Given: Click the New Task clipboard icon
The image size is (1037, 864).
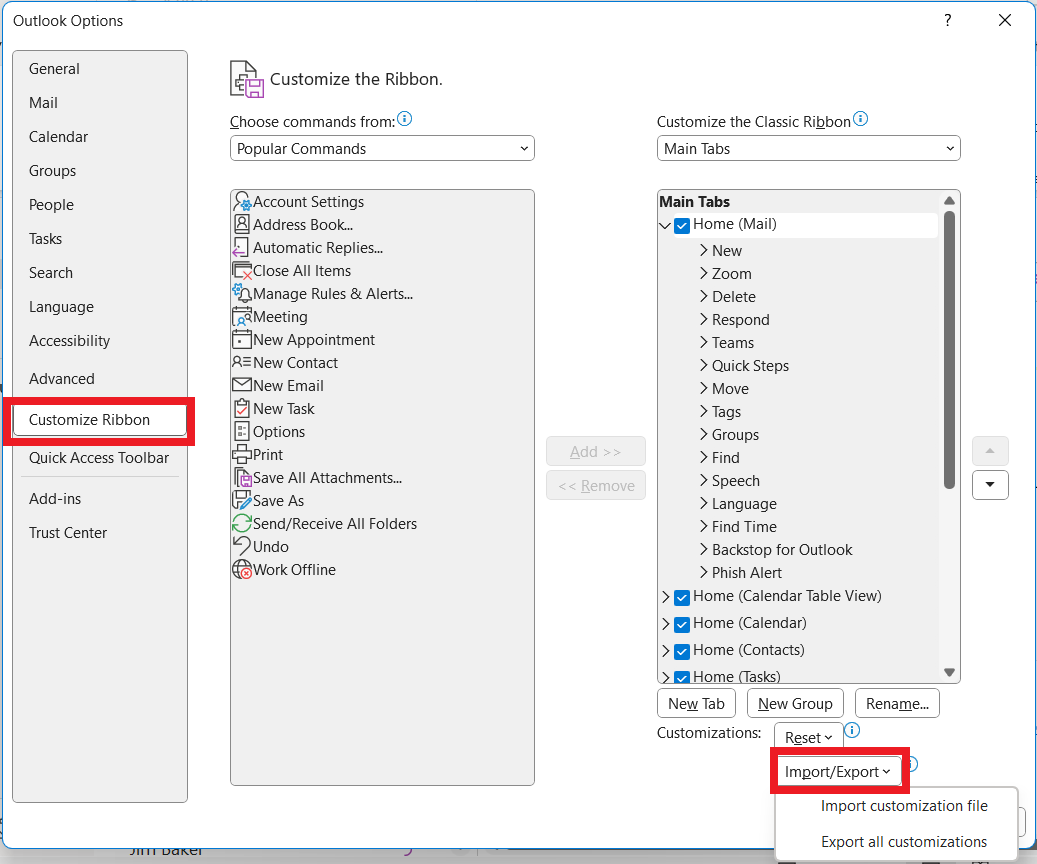Looking at the screenshot, I should pos(242,408).
